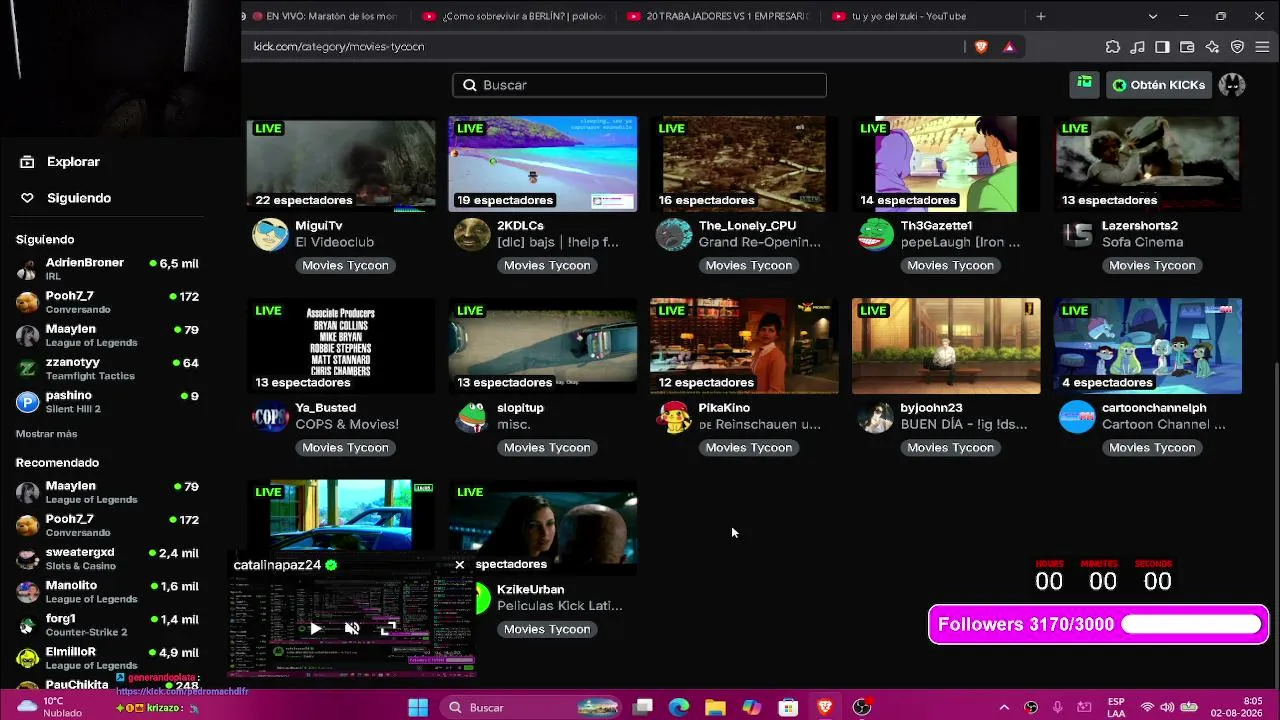
Task: Open forg1 recommended channel
Action: [108, 624]
